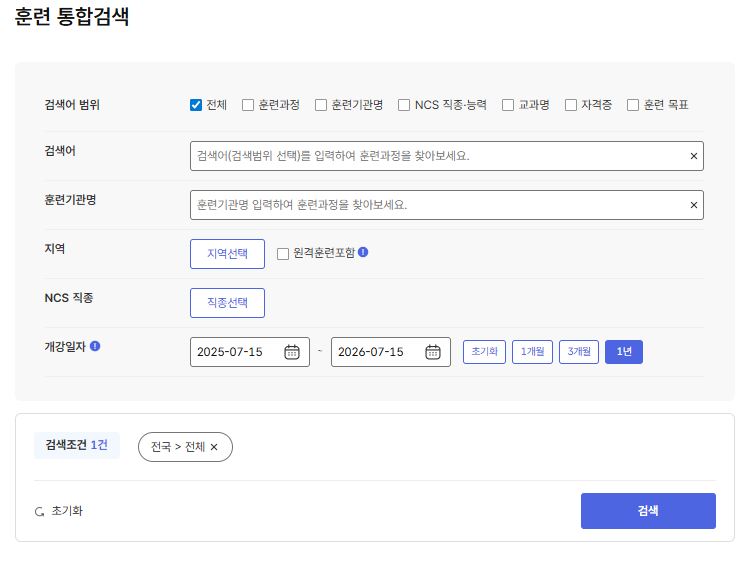The height and width of the screenshot is (563, 750).
Task: Uncheck the 전체 search scope checkbox
Action: coord(196,105)
